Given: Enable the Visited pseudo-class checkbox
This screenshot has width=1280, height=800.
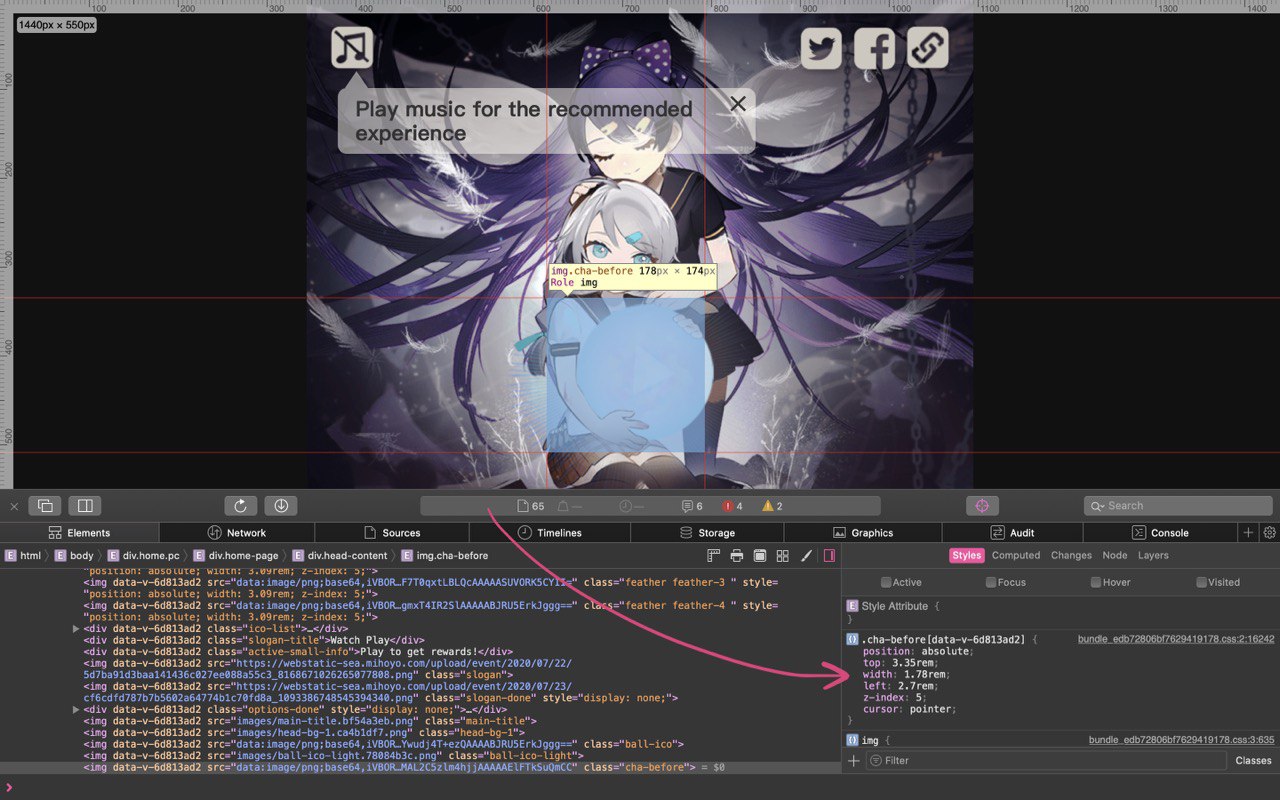Looking at the screenshot, I should pyautogui.click(x=1201, y=582).
